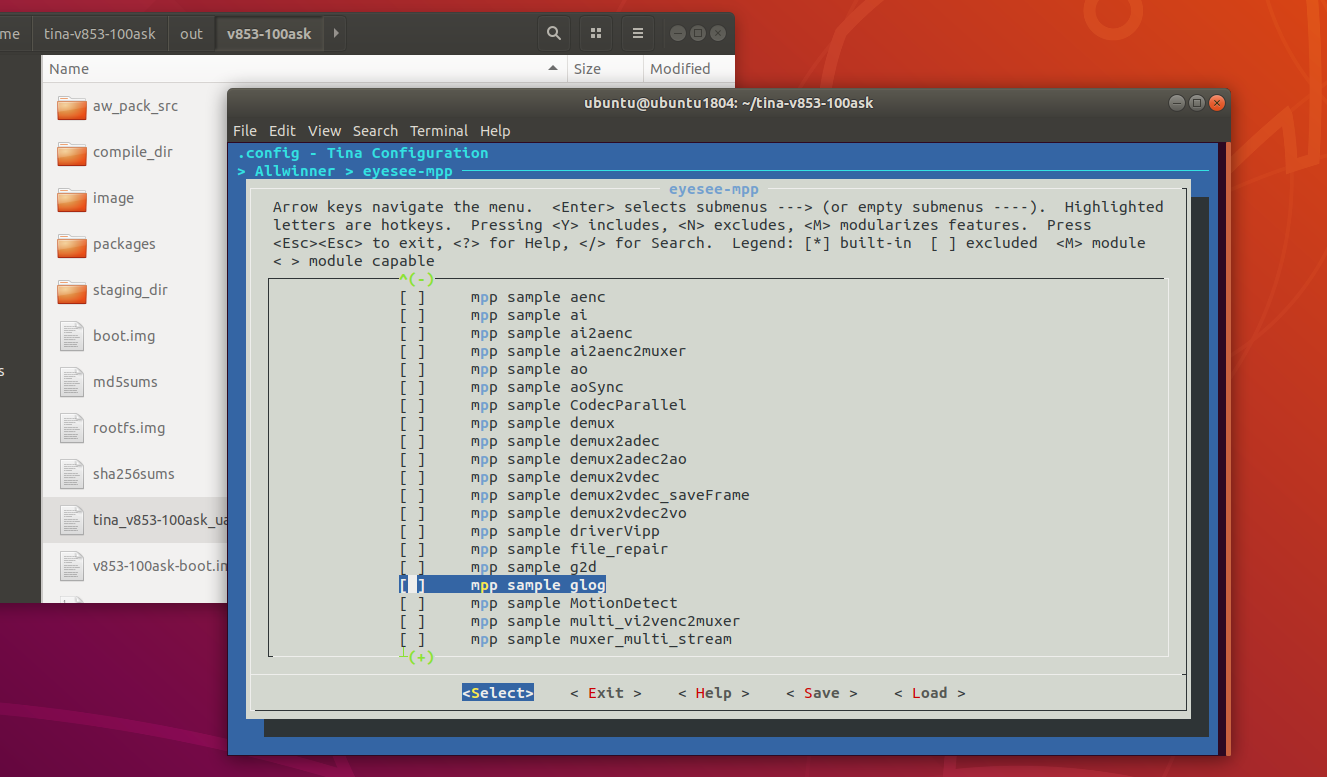Sort the file list by Size column
The width and height of the screenshot is (1327, 777).
[x=605, y=69]
